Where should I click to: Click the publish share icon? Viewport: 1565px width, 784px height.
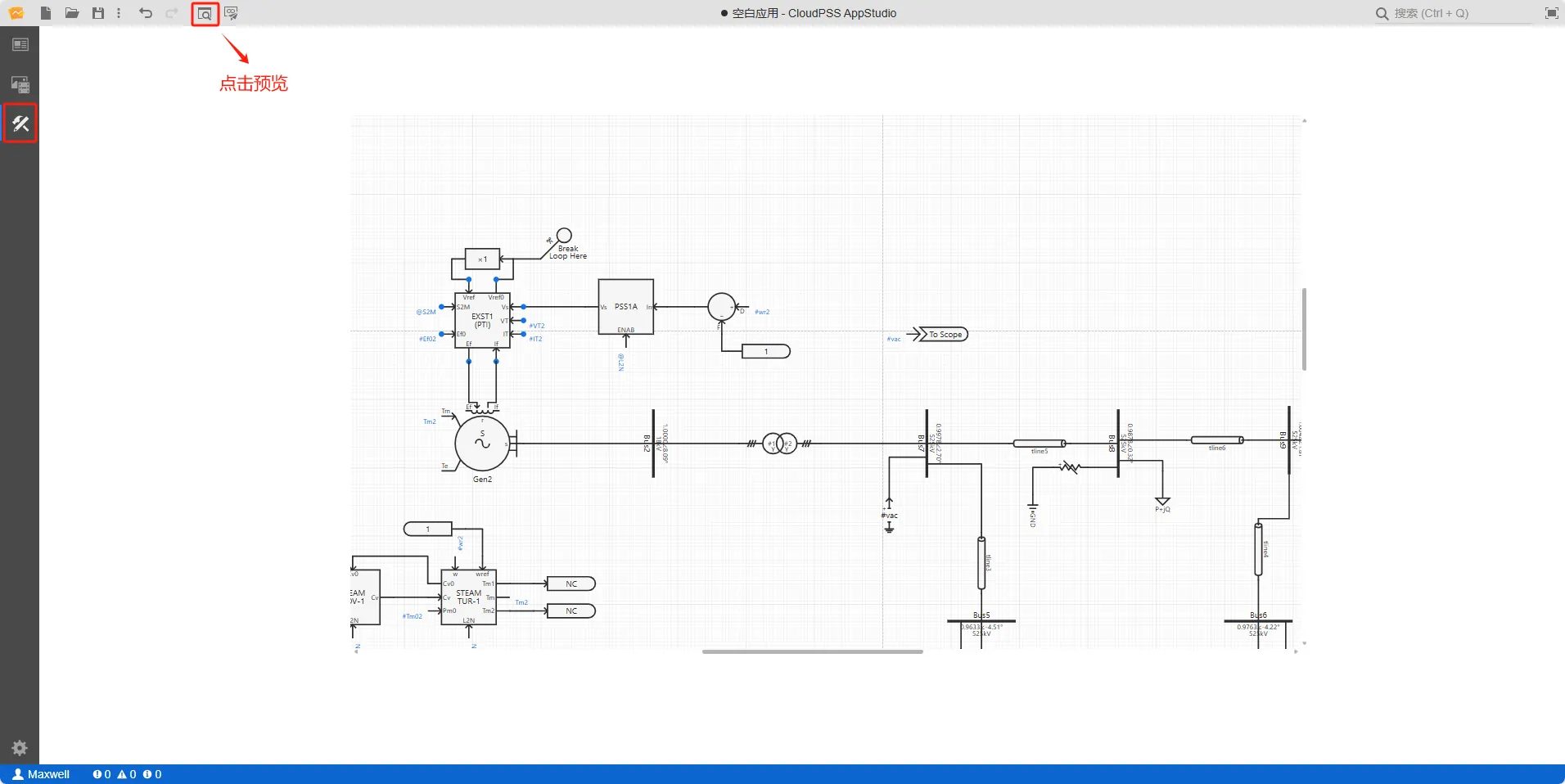click(231, 13)
